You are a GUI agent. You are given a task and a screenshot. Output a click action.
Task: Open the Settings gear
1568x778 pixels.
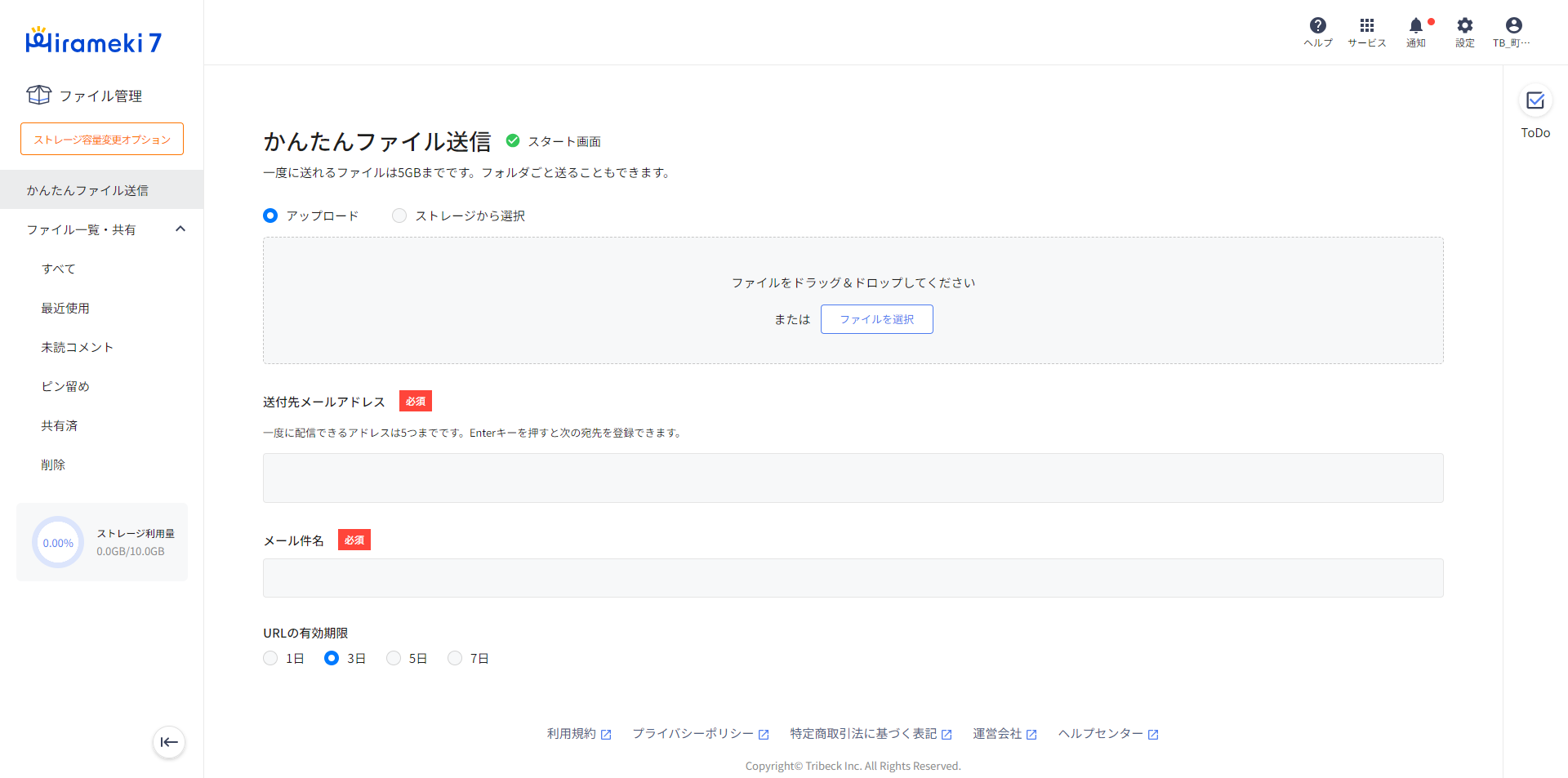coord(1464,31)
